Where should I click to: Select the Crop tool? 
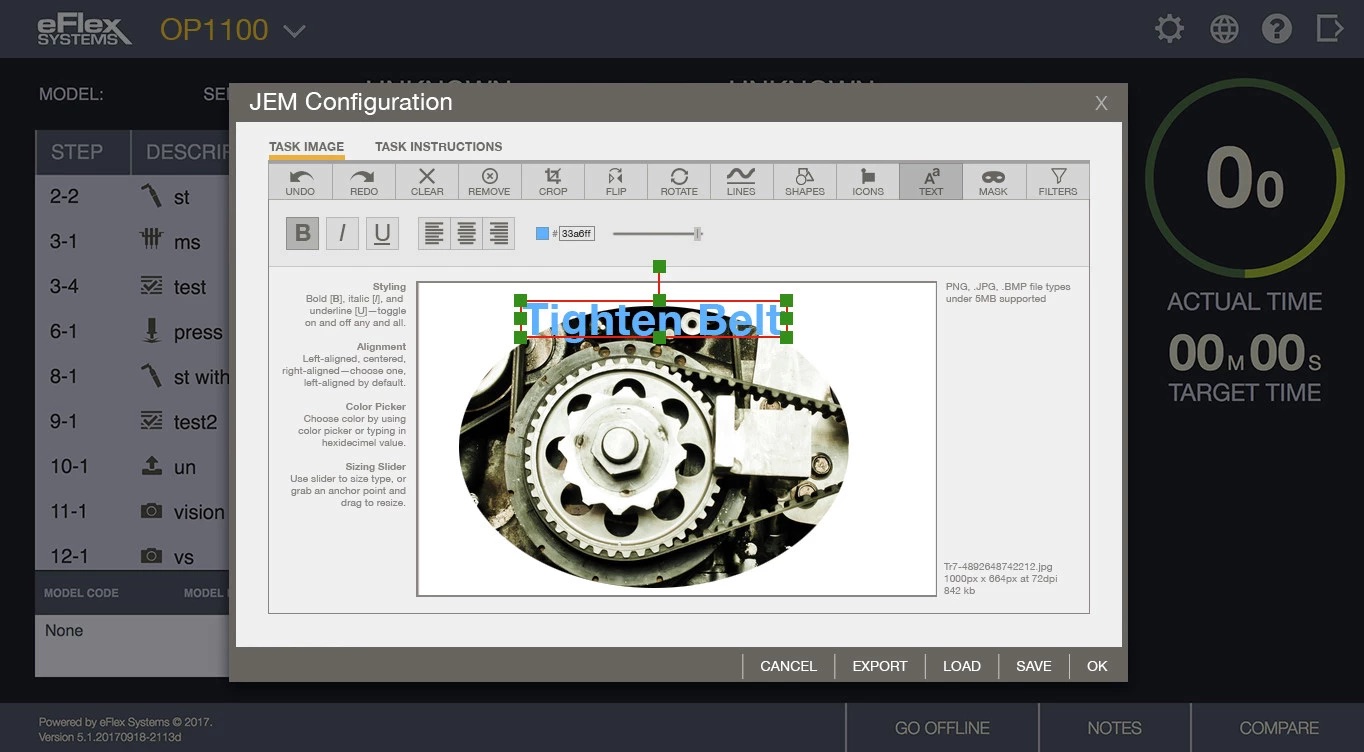tap(553, 181)
